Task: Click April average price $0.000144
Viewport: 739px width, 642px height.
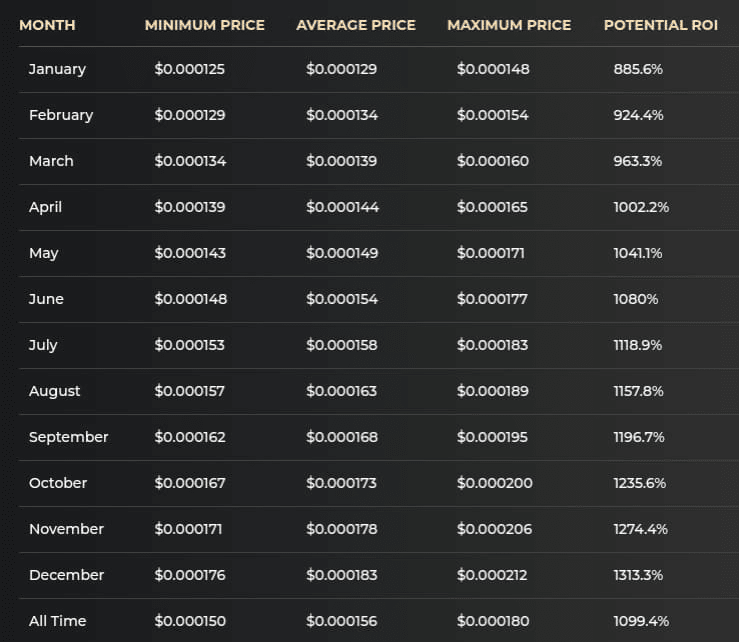Action: point(343,207)
